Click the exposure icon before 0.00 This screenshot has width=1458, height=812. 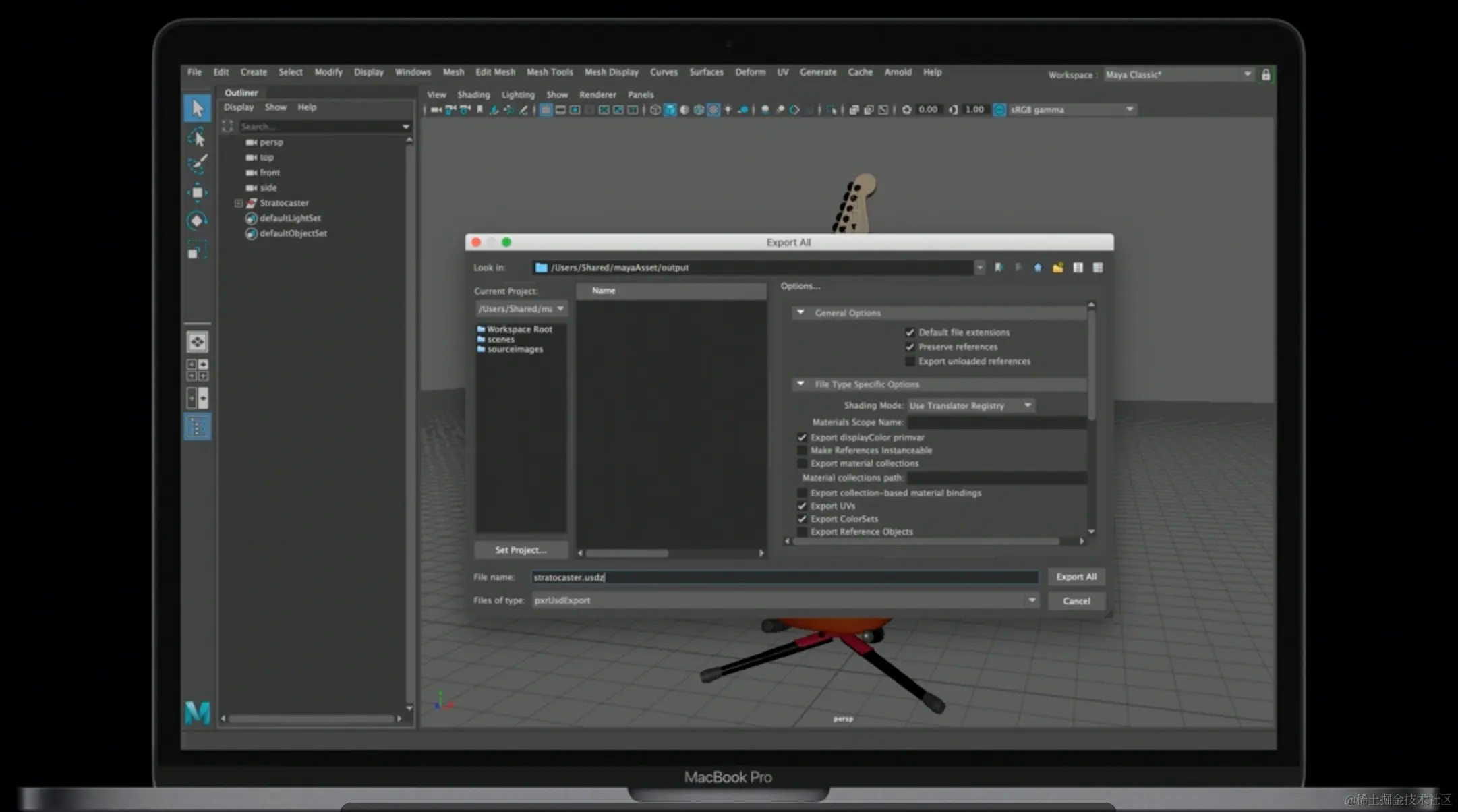(906, 109)
